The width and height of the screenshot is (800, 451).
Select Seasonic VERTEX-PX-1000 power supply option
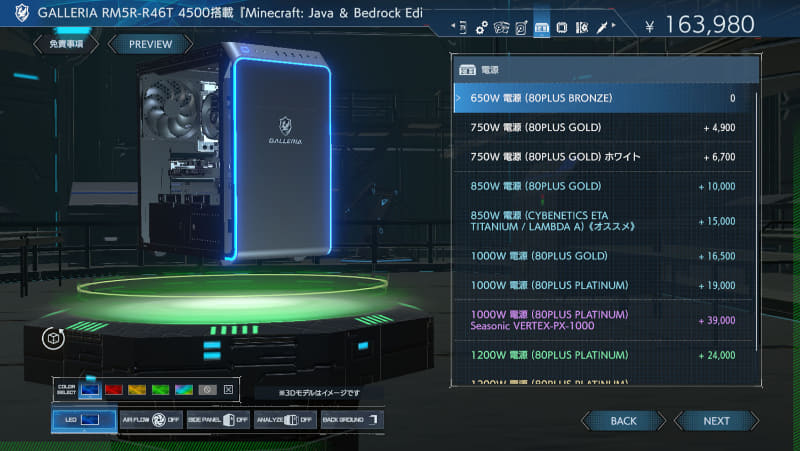point(603,320)
